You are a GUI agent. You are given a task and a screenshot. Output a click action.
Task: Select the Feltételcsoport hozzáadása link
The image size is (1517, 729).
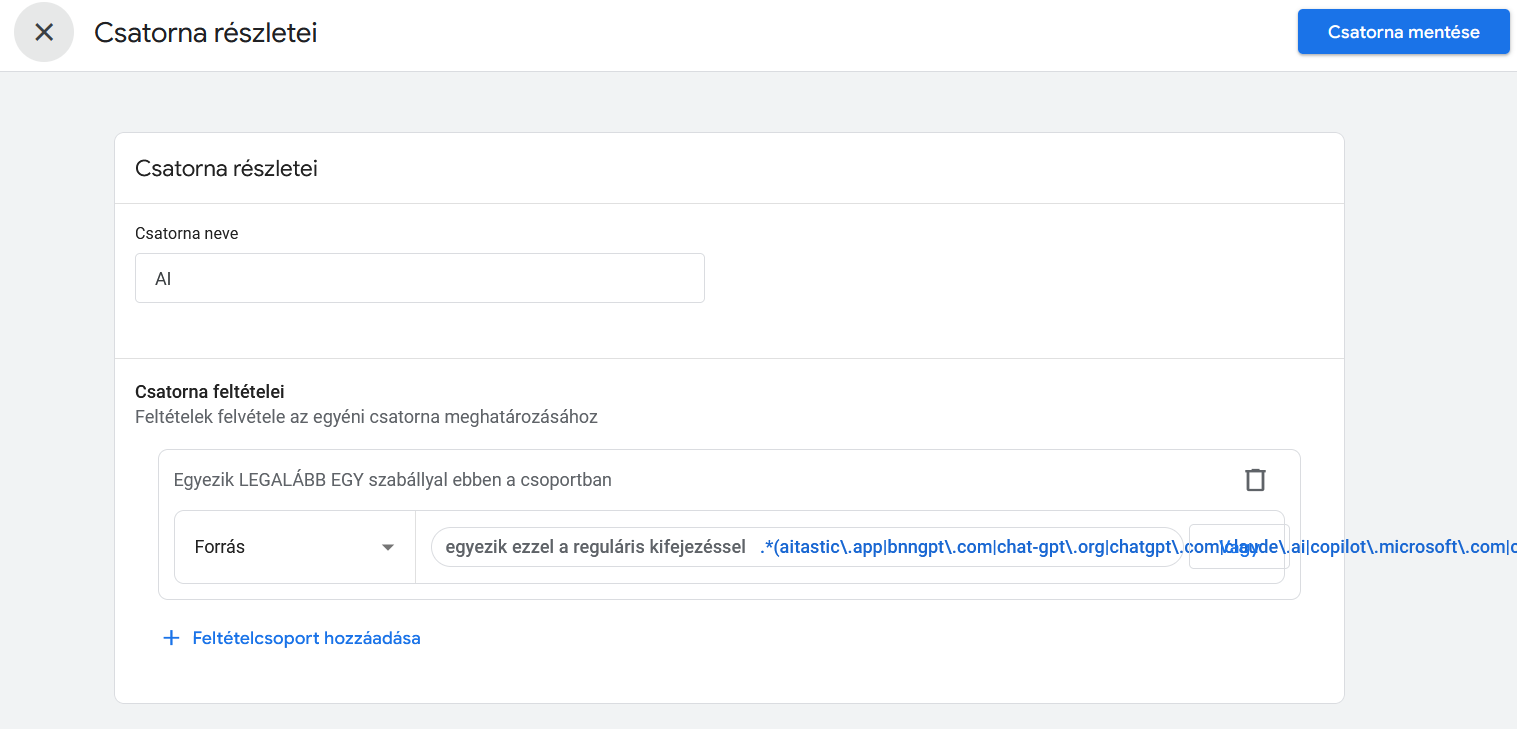coord(306,638)
